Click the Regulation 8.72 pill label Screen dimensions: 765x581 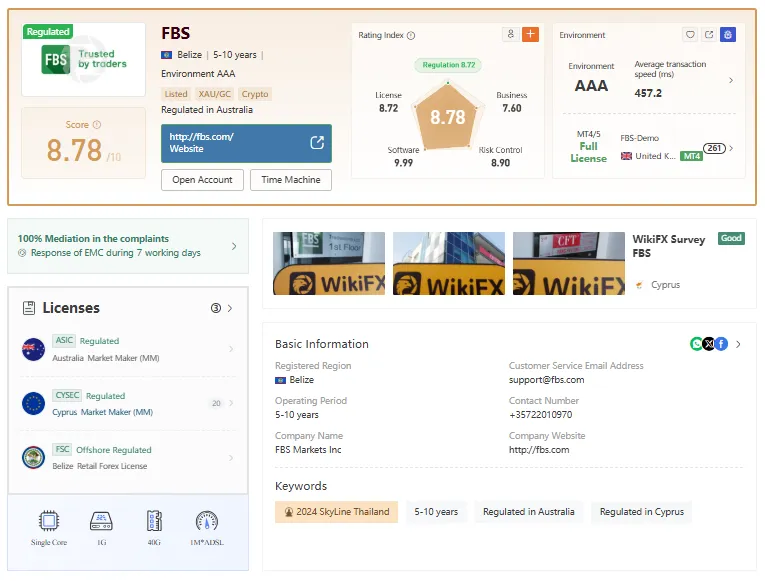point(448,65)
